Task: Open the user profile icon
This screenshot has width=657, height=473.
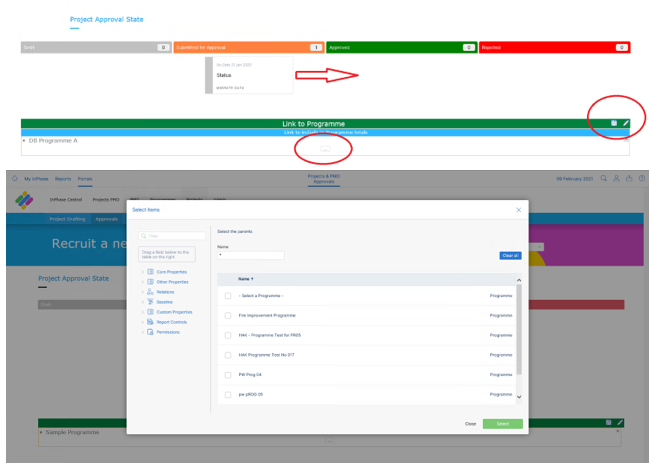Action: coord(616,178)
